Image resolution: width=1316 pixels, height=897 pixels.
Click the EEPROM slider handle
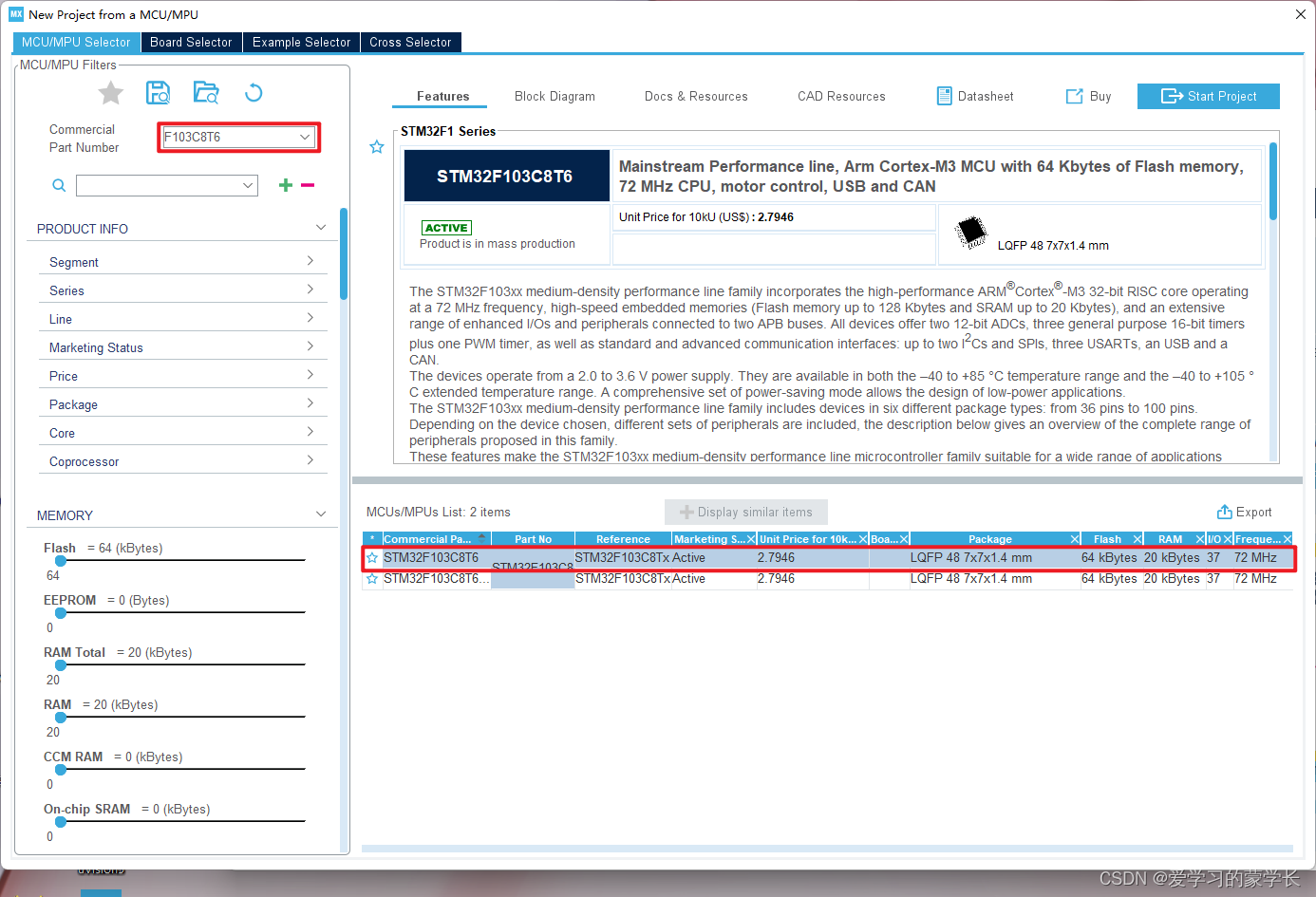(61, 613)
